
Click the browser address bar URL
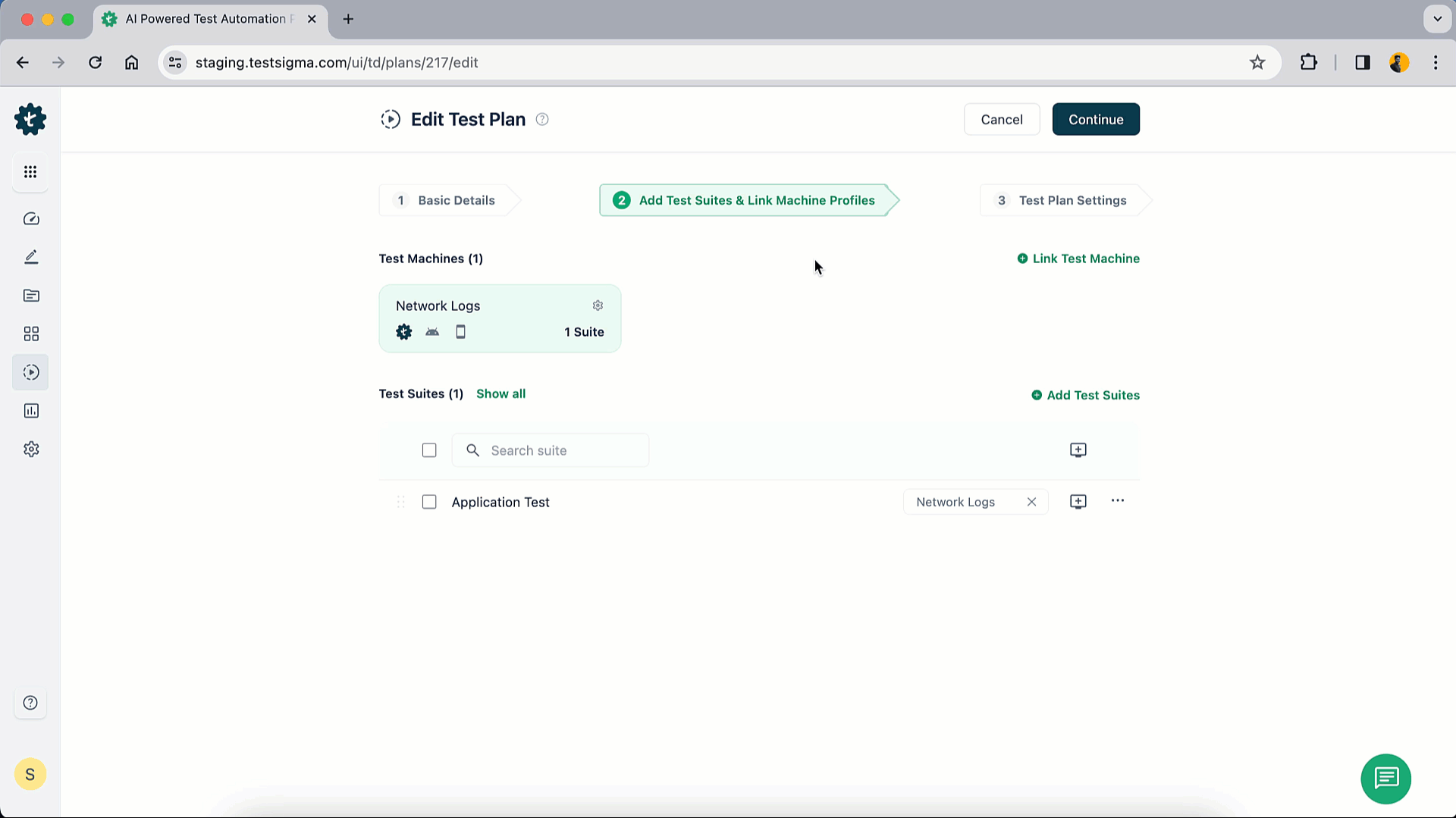337,62
